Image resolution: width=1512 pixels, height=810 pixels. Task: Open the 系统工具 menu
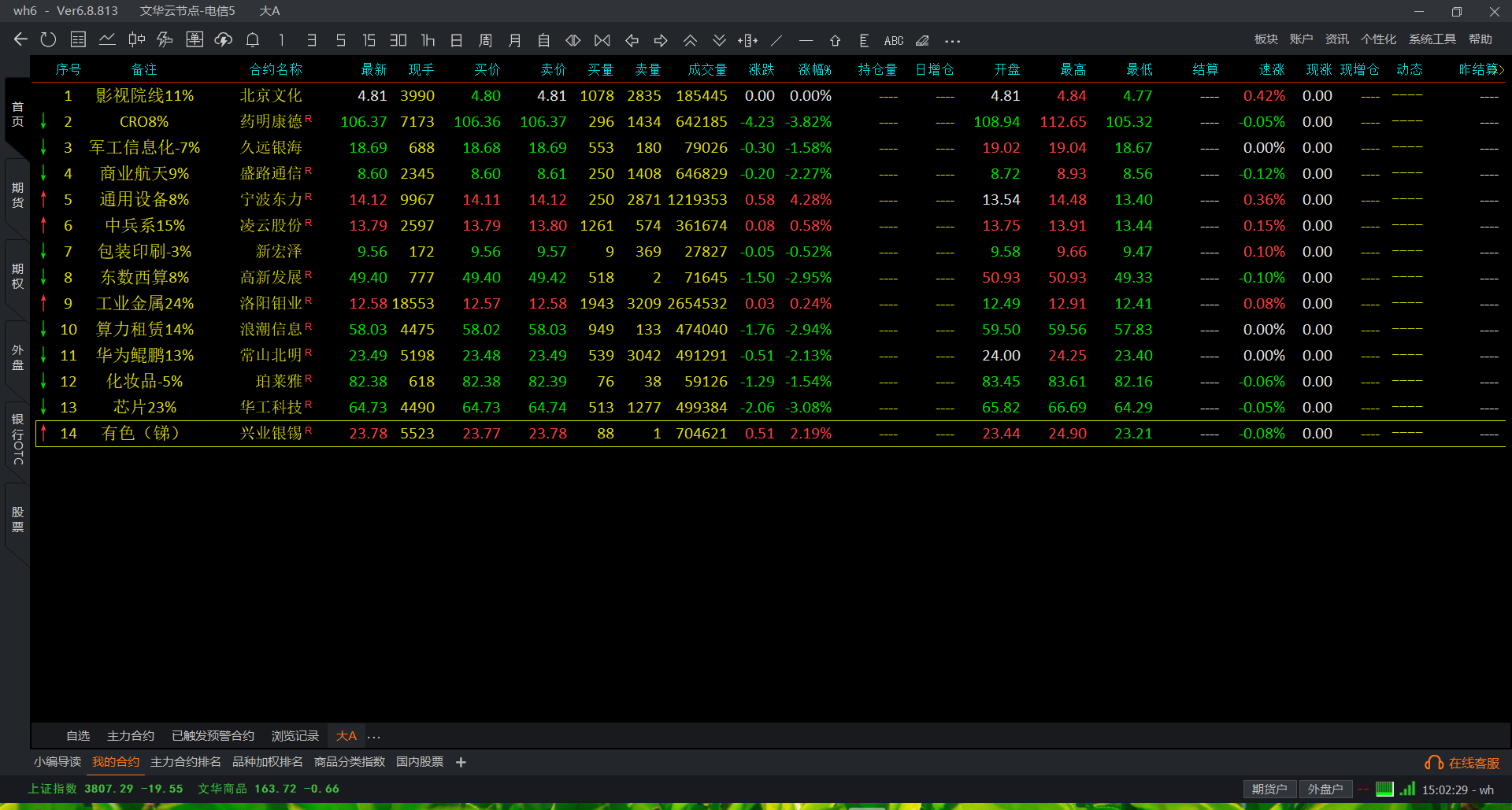pos(1432,39)
